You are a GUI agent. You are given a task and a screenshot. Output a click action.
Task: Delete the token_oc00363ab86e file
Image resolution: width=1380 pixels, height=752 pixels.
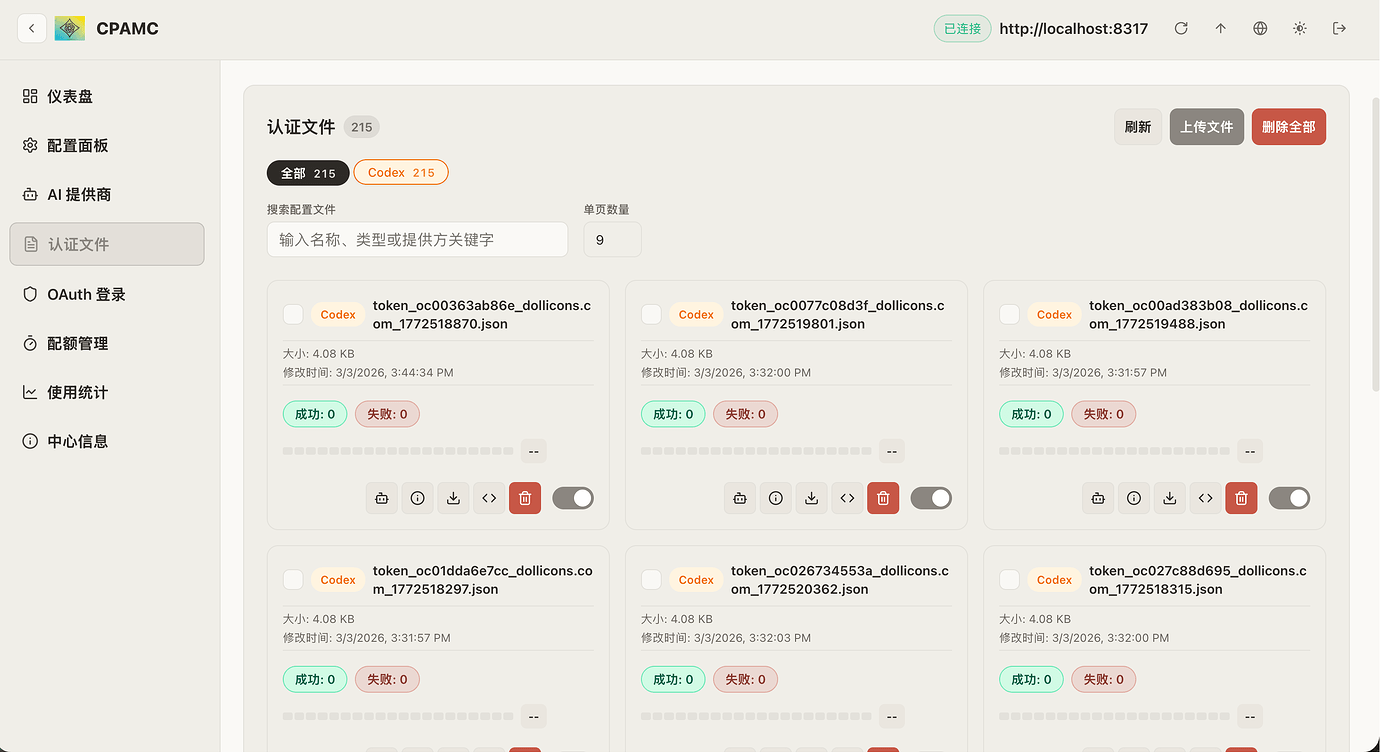[525, 498]
